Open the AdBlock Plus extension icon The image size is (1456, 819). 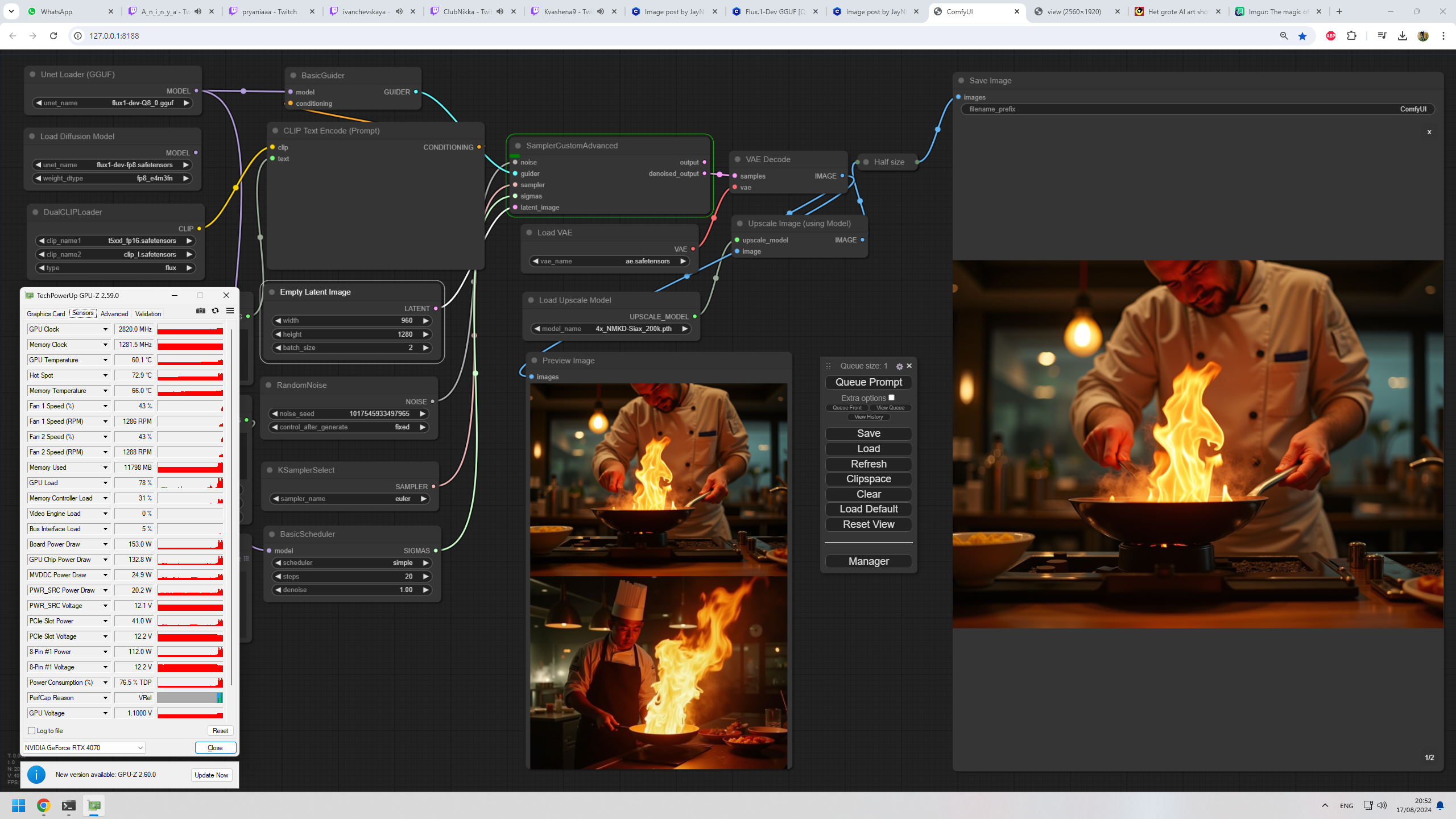1331,36
